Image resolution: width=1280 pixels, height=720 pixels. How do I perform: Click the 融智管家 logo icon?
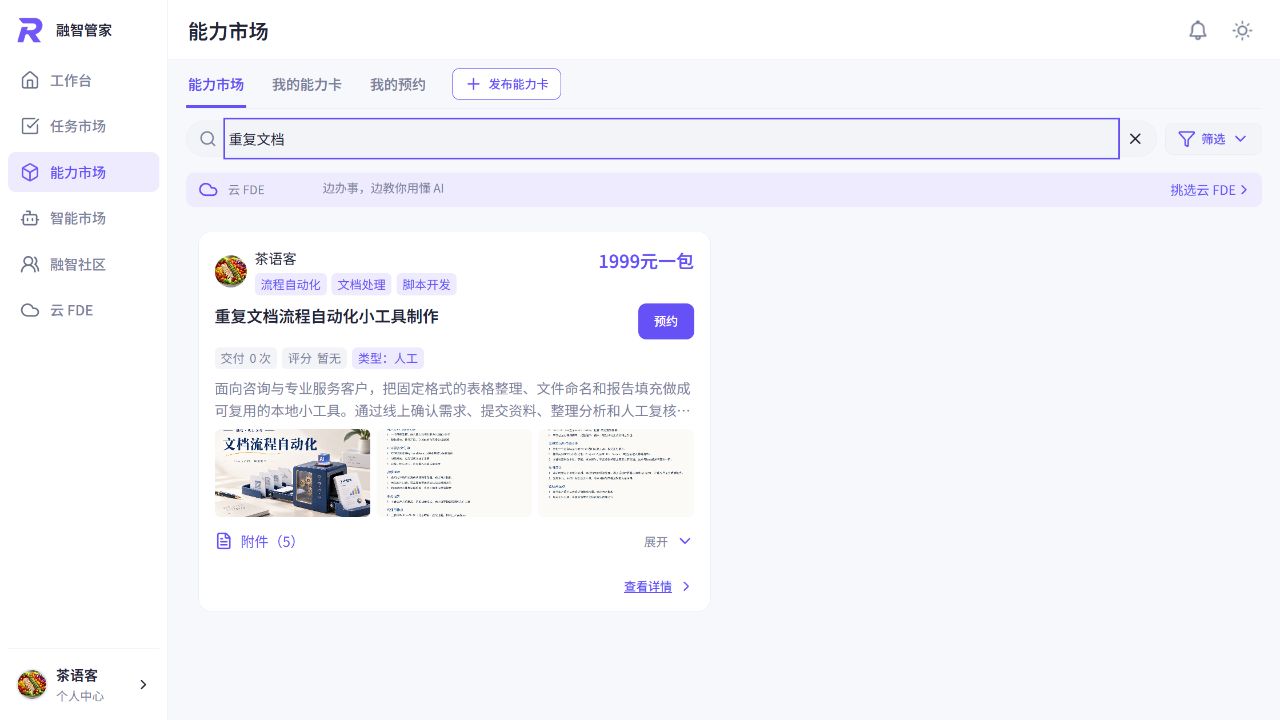coord(30,30)
